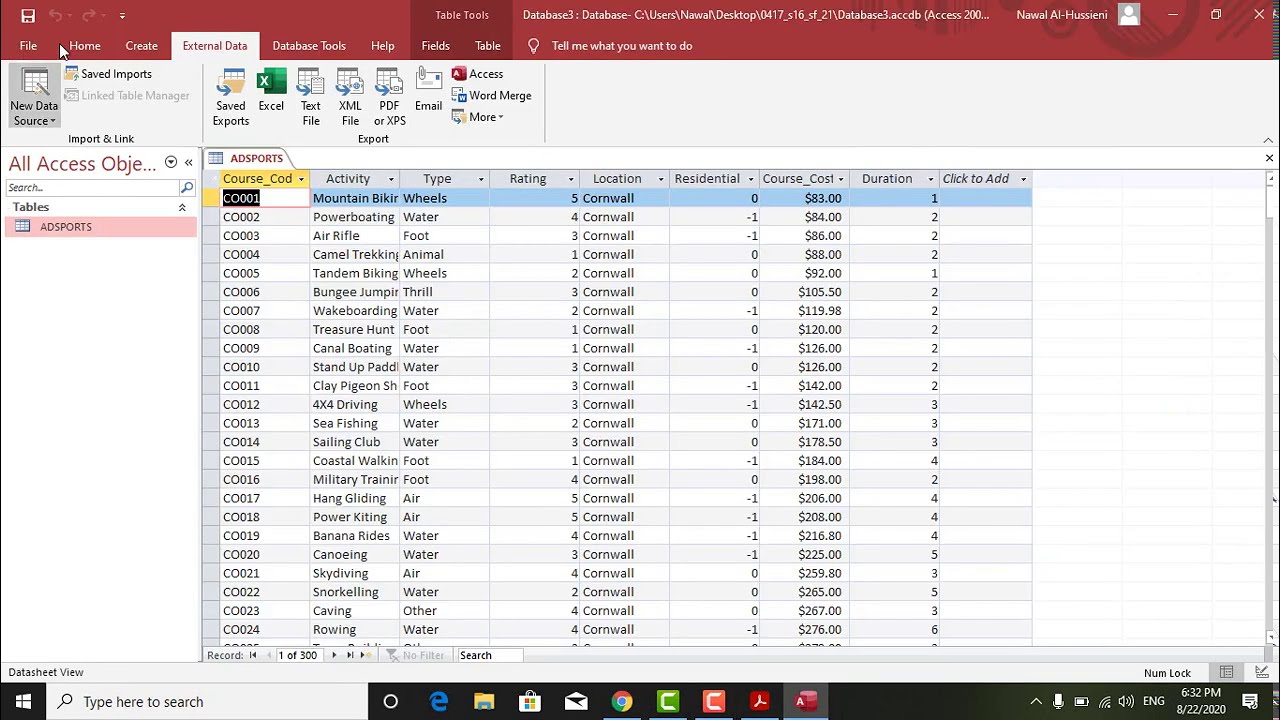Screen dimensions: 1280x720
Task: Go to next record
Action: (x=334, y=655)
